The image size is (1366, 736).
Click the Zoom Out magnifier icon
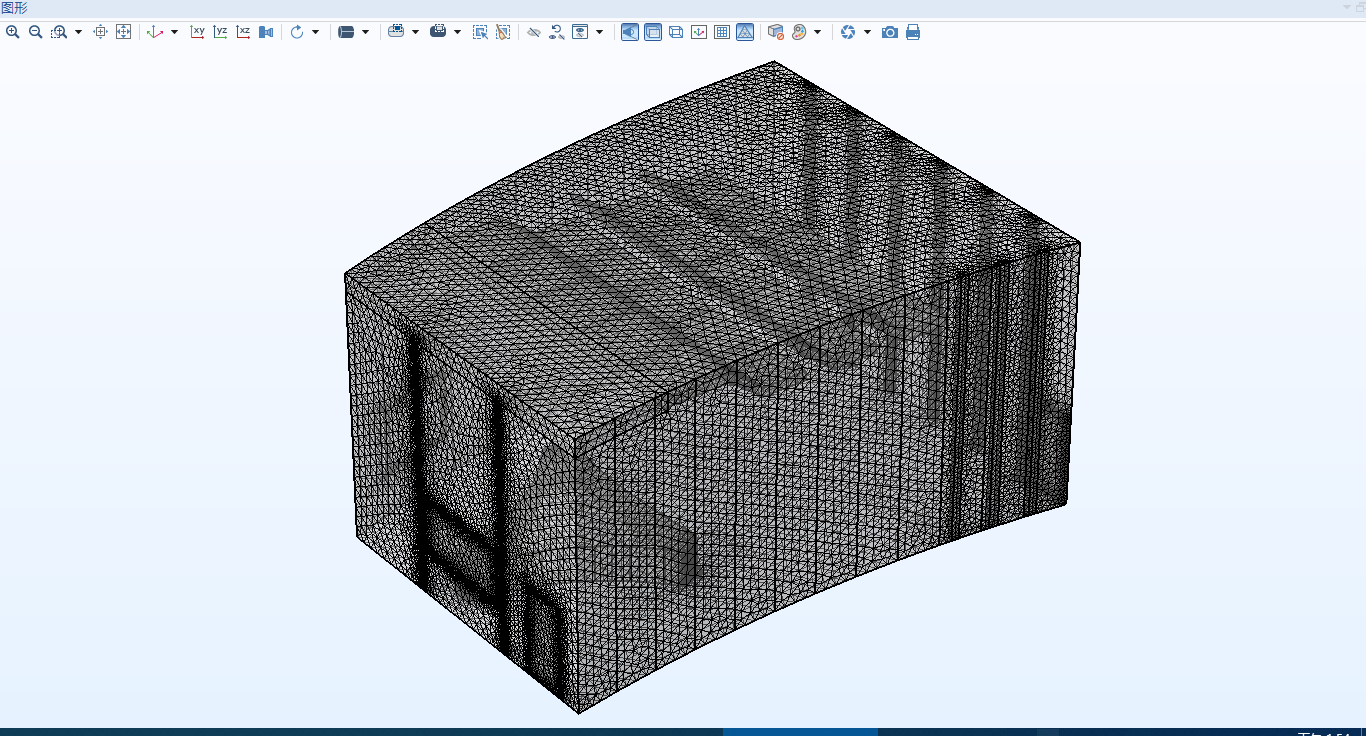click(x=36, y=32)
